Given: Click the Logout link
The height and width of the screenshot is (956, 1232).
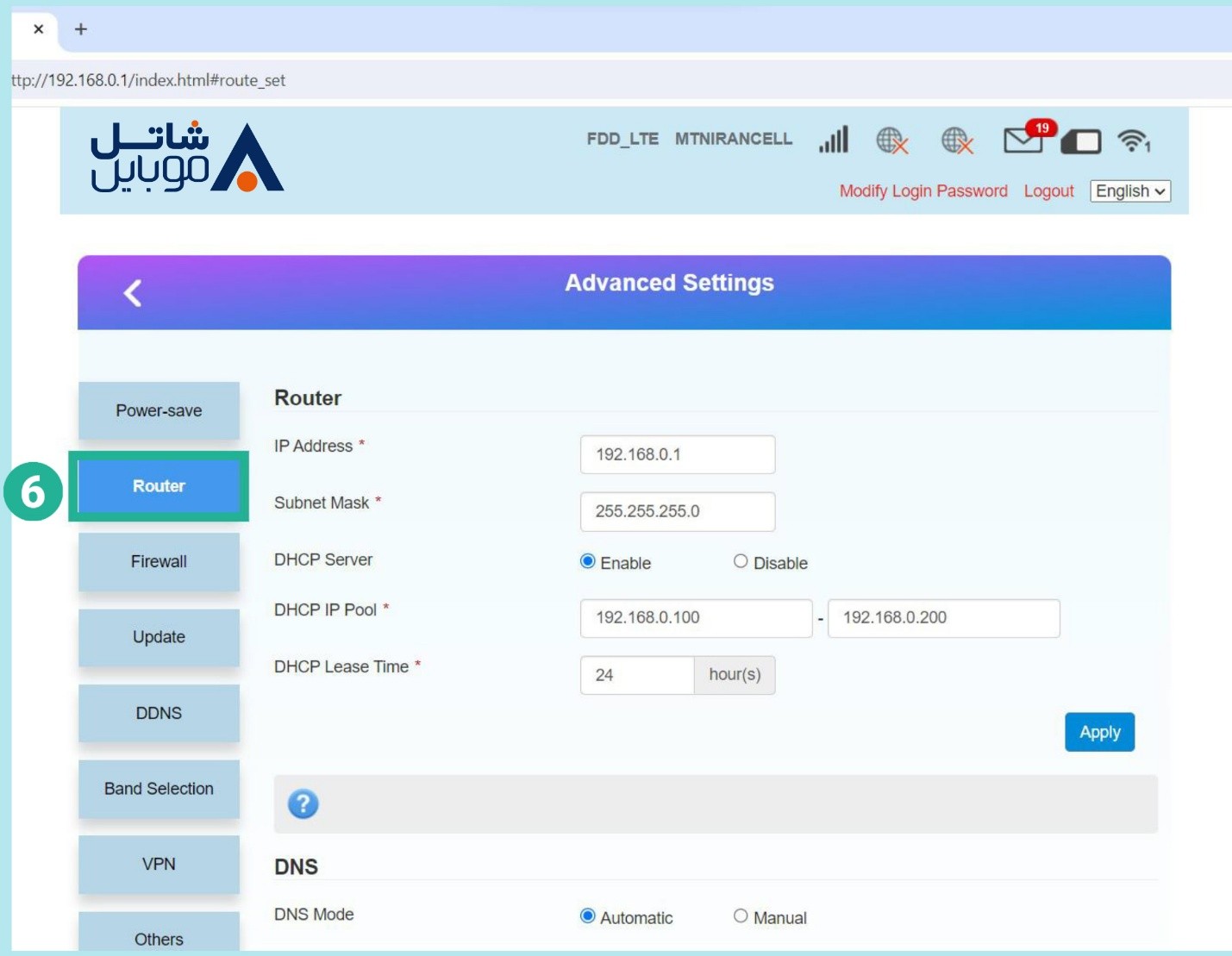Looking at the screenshot, I should tap(1048, 191).
